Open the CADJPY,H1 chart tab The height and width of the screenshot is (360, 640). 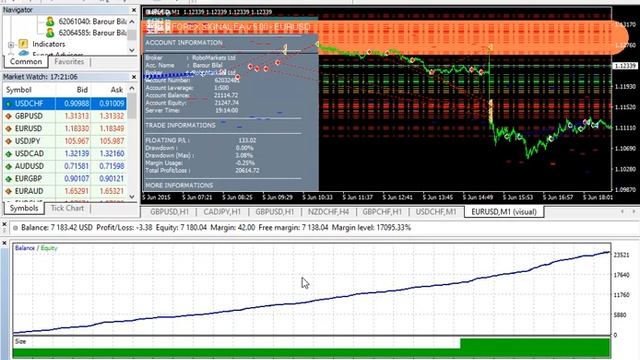click(222, 212)
